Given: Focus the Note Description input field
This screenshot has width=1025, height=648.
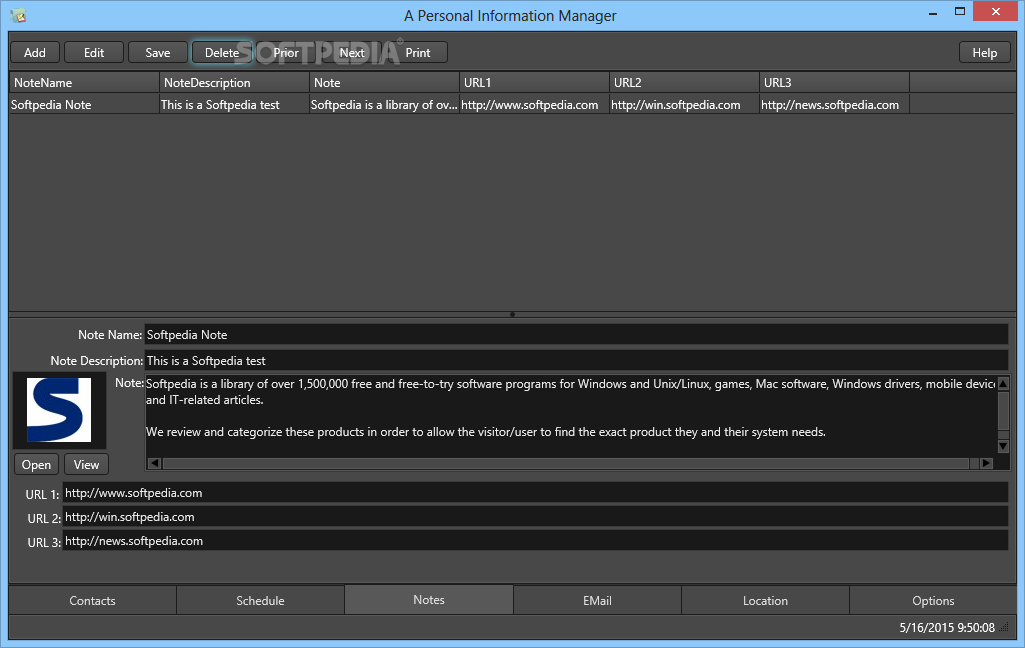Looking at the screenshot, I should pyautogui.click(x=576, y=360).
